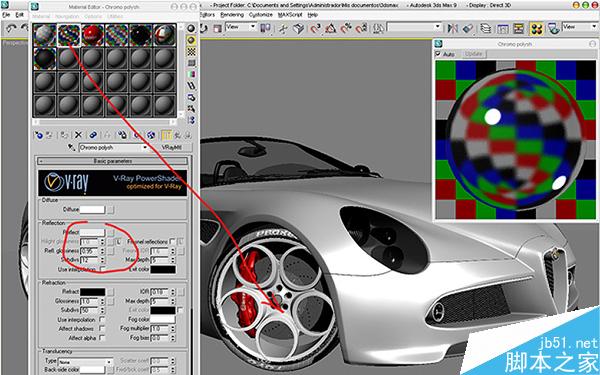Click the map button next to Reflect
The height and width of the screenshot is (375, 600).
110,232
